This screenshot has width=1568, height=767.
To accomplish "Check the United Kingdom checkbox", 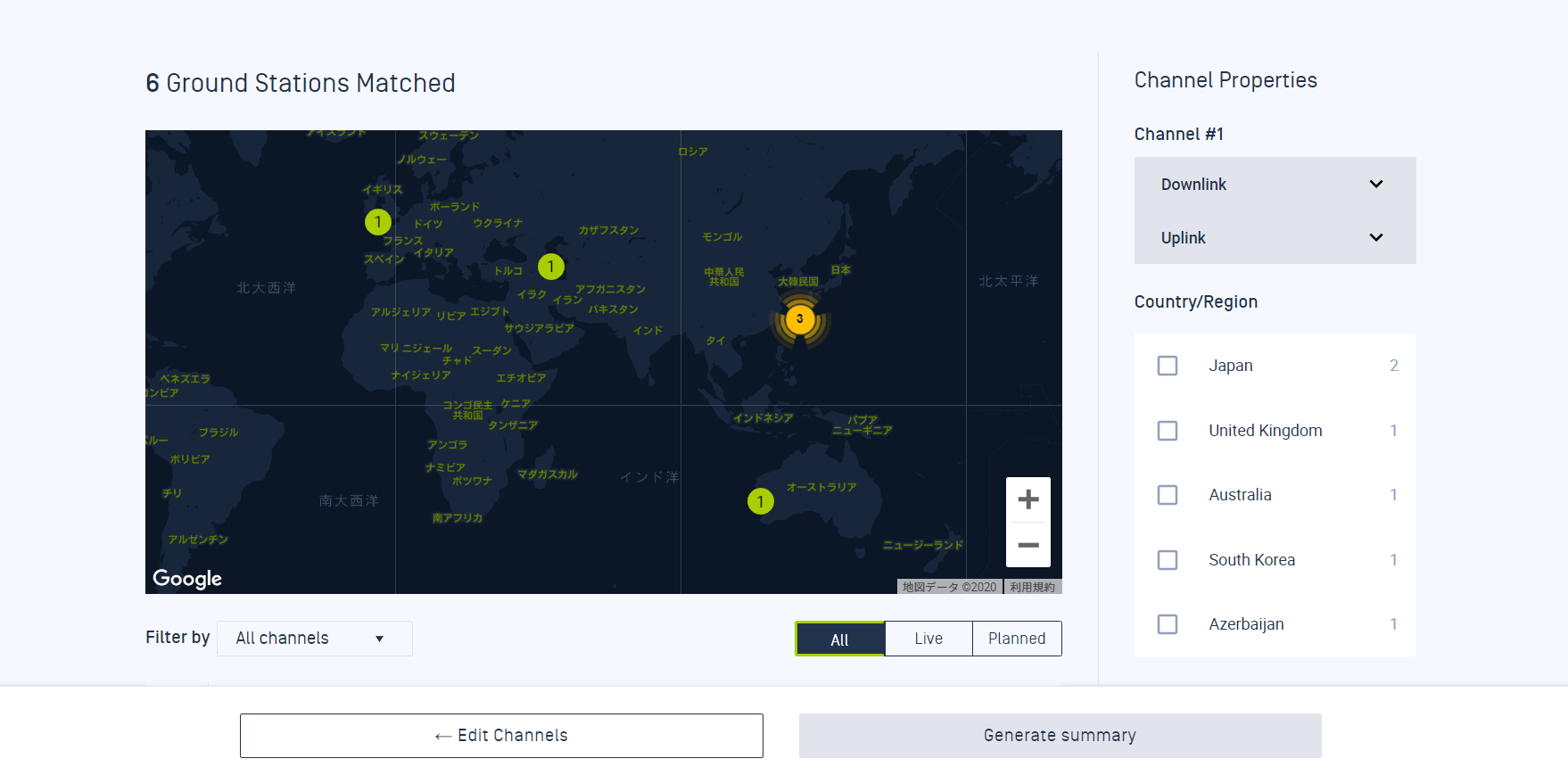I will (x=1168, y=431).
